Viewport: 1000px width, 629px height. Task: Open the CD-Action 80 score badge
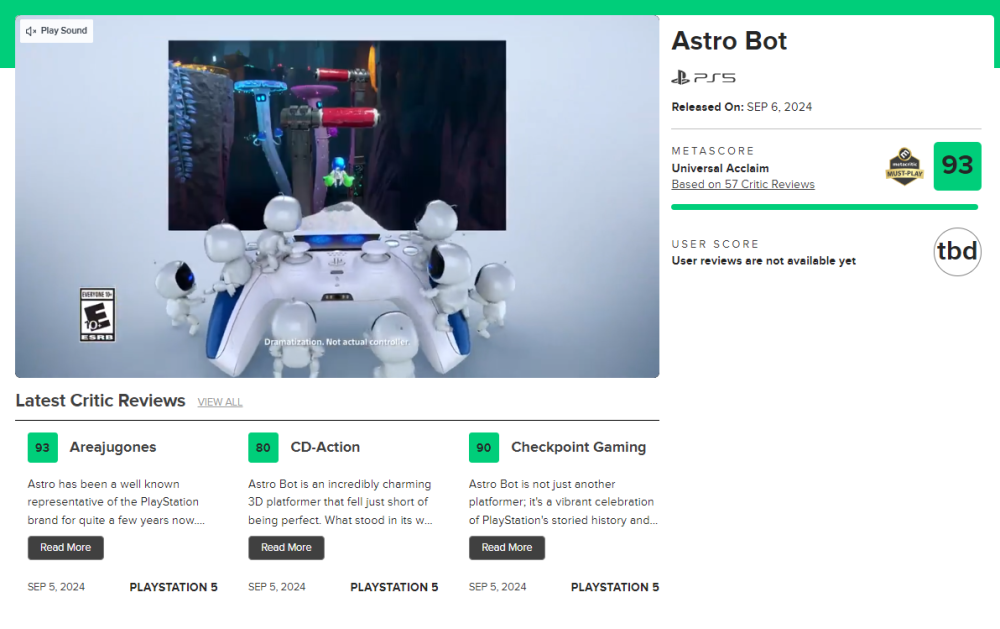tap(263, 447)
